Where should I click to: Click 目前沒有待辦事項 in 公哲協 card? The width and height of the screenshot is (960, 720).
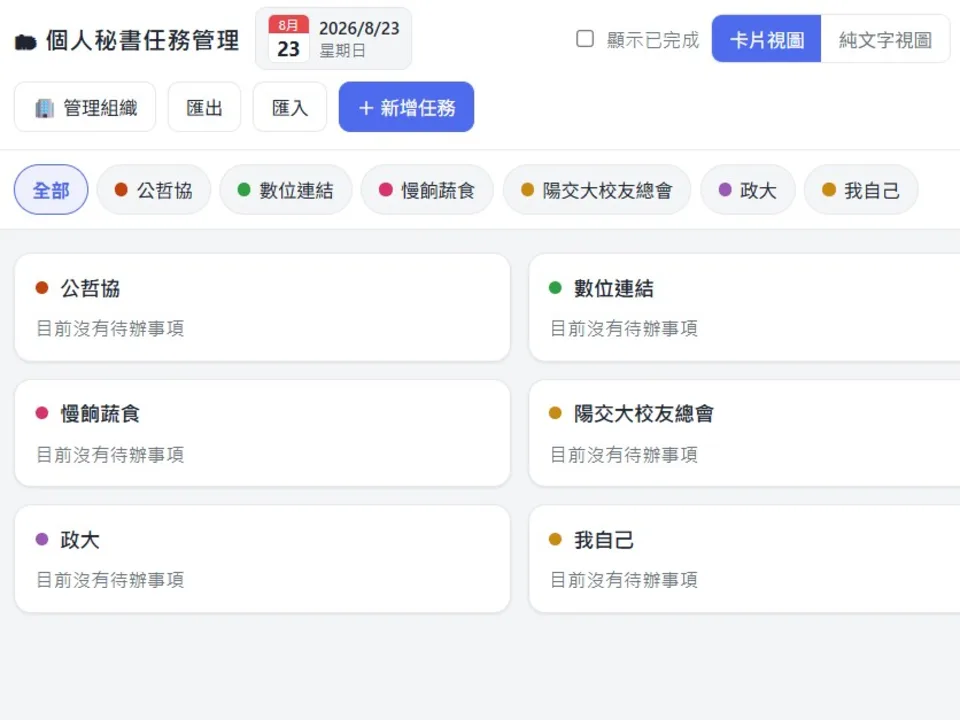111,329
